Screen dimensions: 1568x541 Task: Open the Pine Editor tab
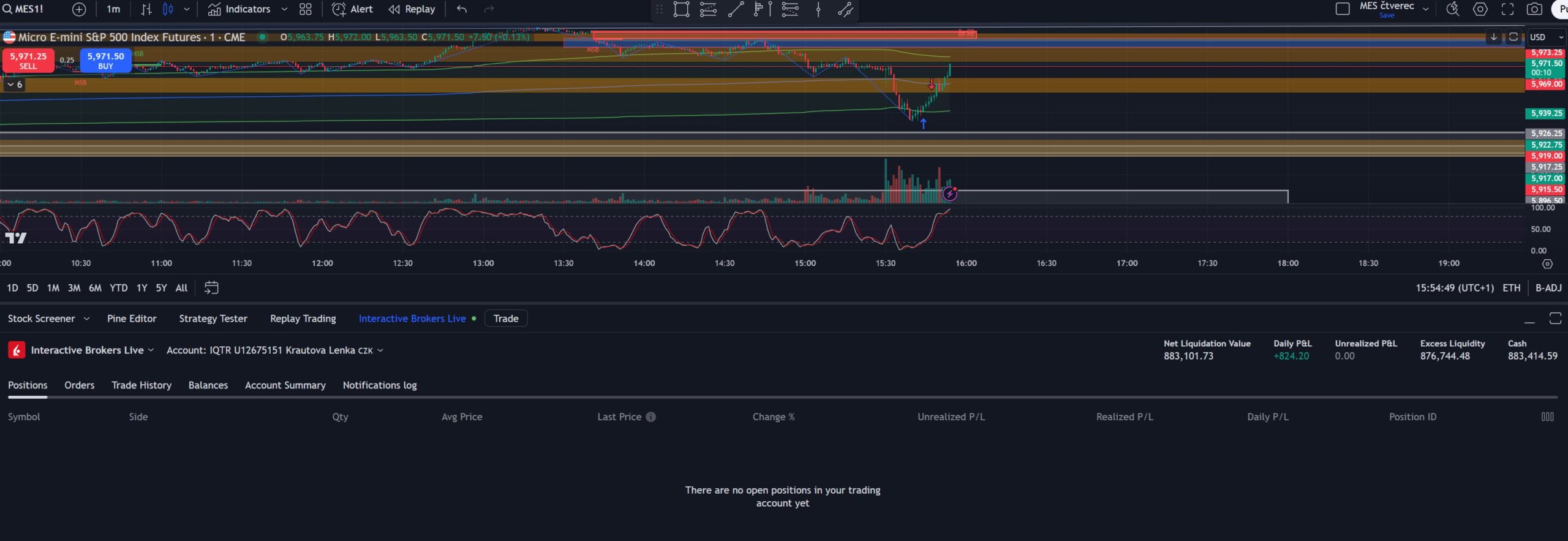pyautogui.click(x=132, y=319)
